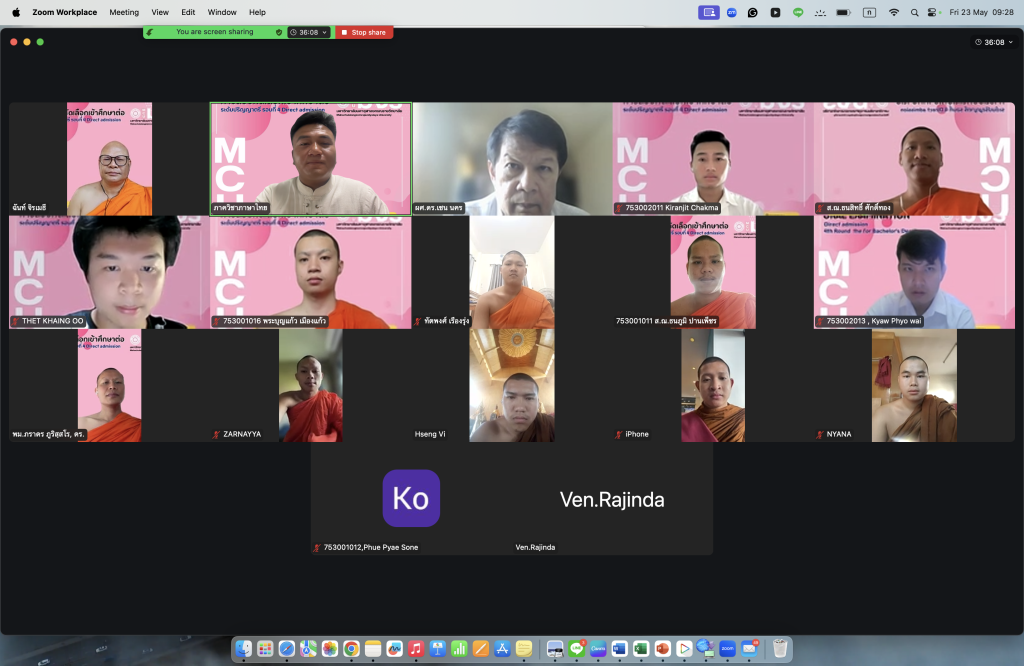
Task: Expand the 36:08 timer at window top-right
Action: coord(994,42)
